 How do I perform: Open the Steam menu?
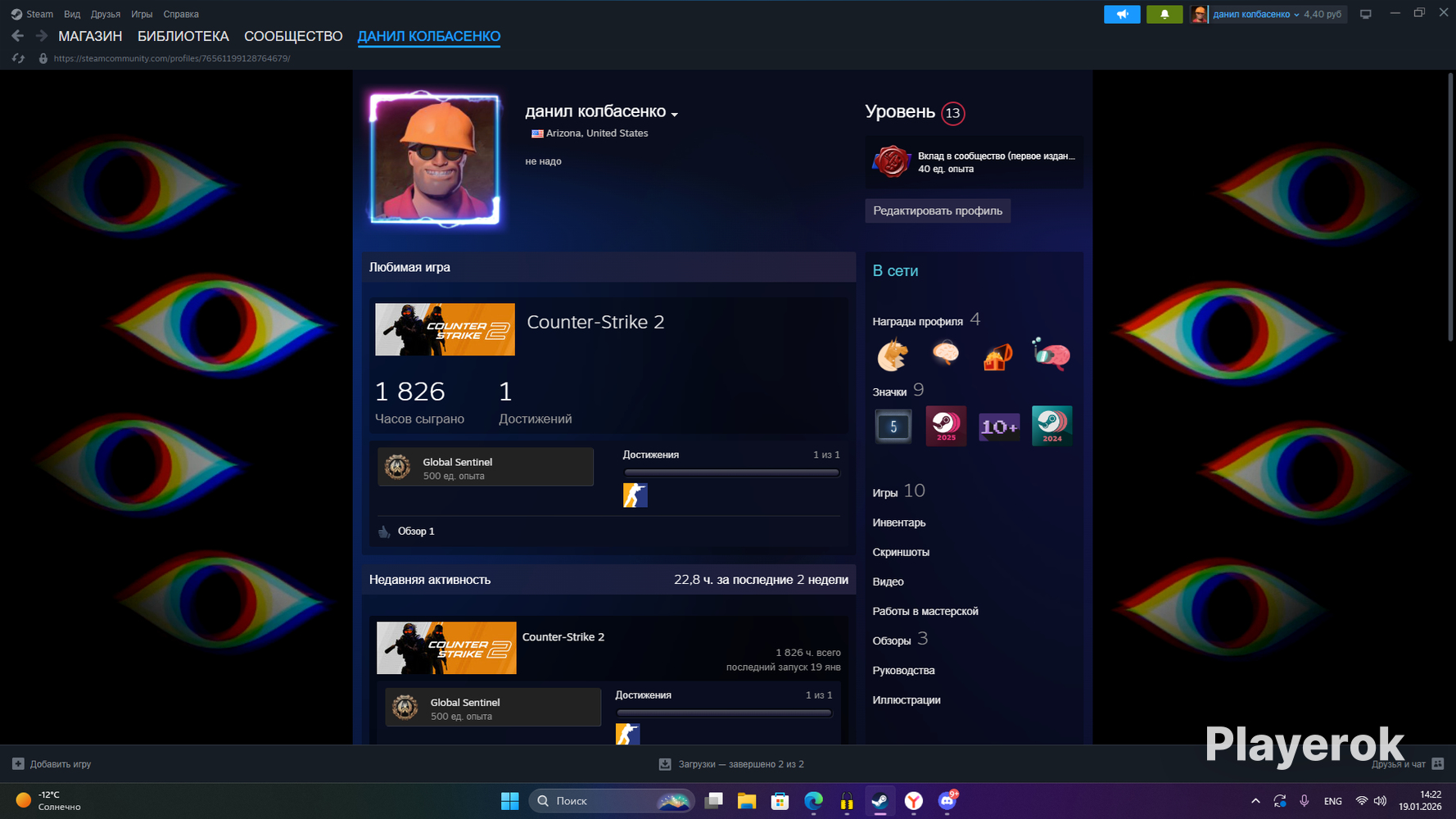32,14
